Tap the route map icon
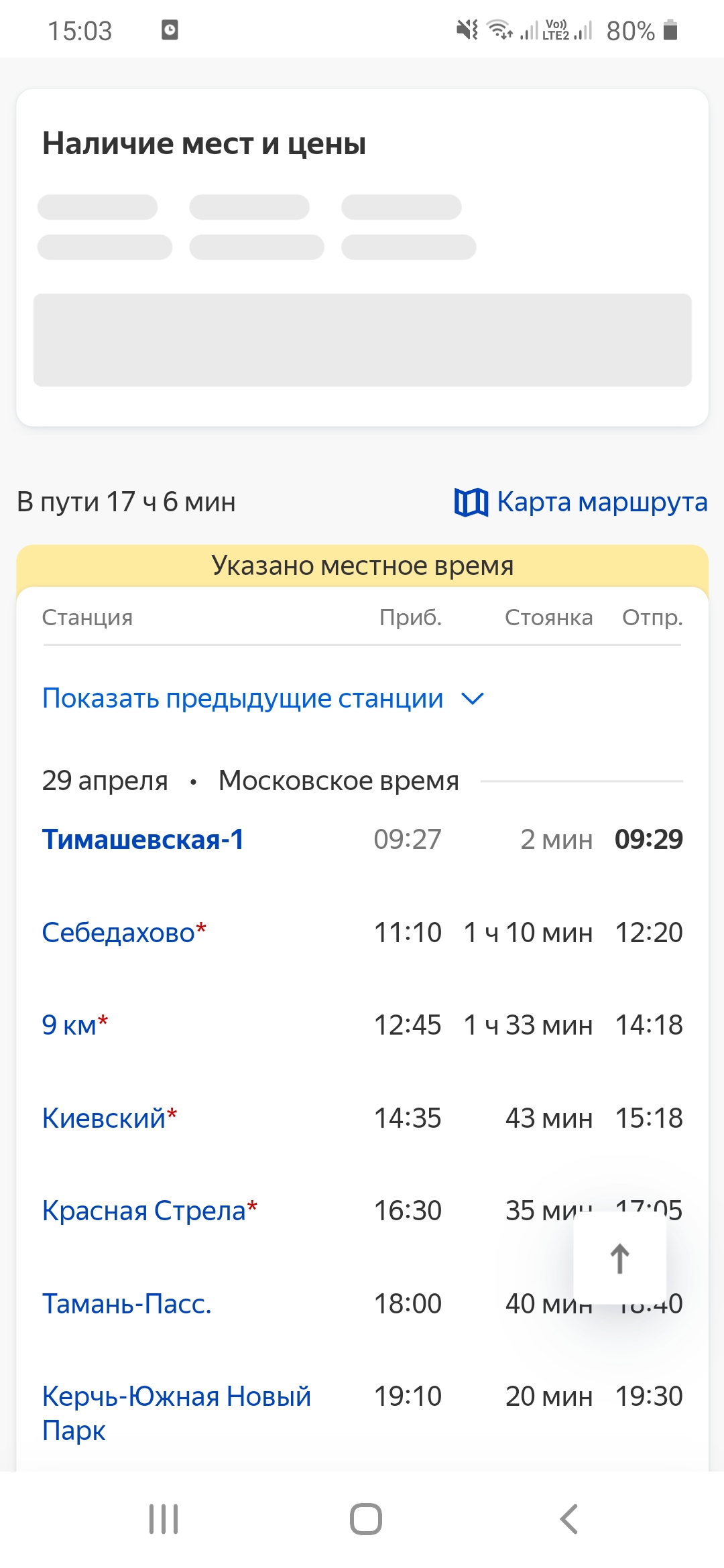The height and width of the screenshot is (1568, 724). coord(471,502)
